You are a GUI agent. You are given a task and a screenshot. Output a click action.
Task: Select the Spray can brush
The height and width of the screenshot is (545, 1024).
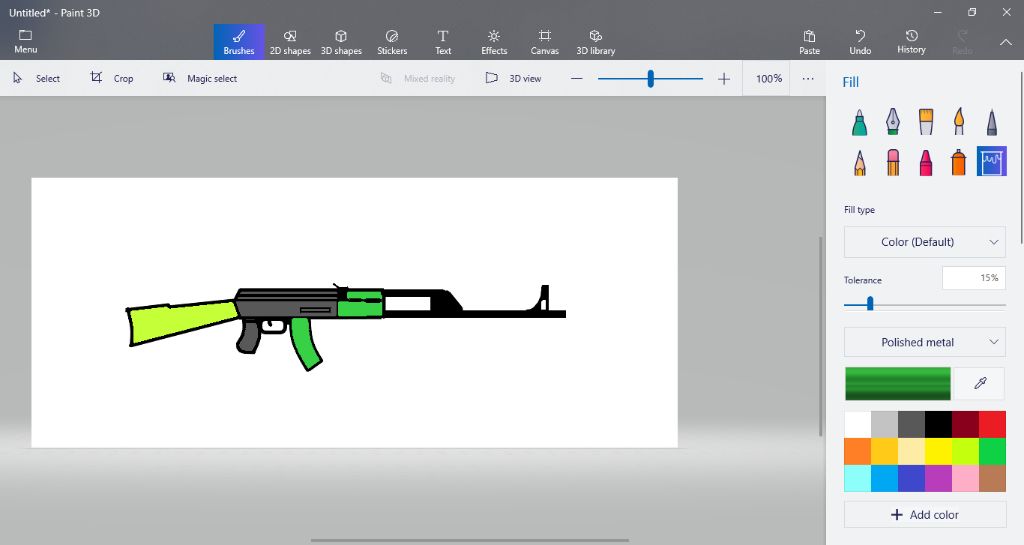(x=959, y=162)
